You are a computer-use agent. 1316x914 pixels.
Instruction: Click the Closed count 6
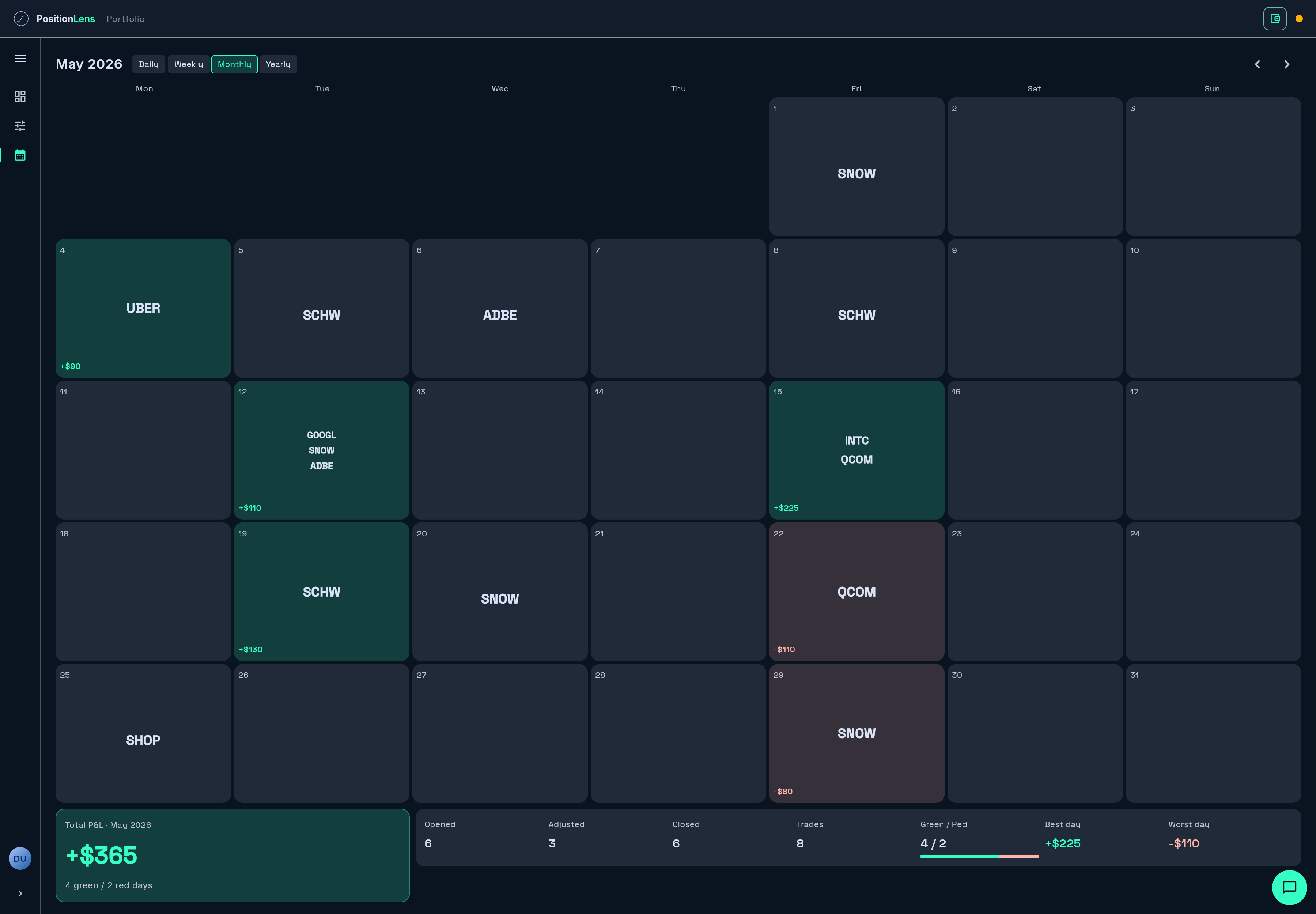tap(676, 843)
